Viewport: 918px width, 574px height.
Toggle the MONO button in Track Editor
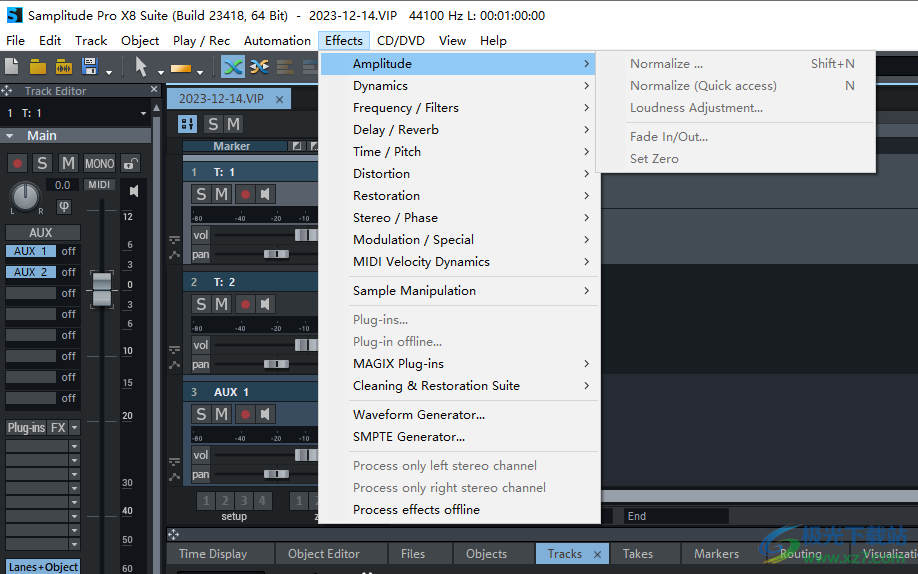pyautogui.click(x=100, y=163)
